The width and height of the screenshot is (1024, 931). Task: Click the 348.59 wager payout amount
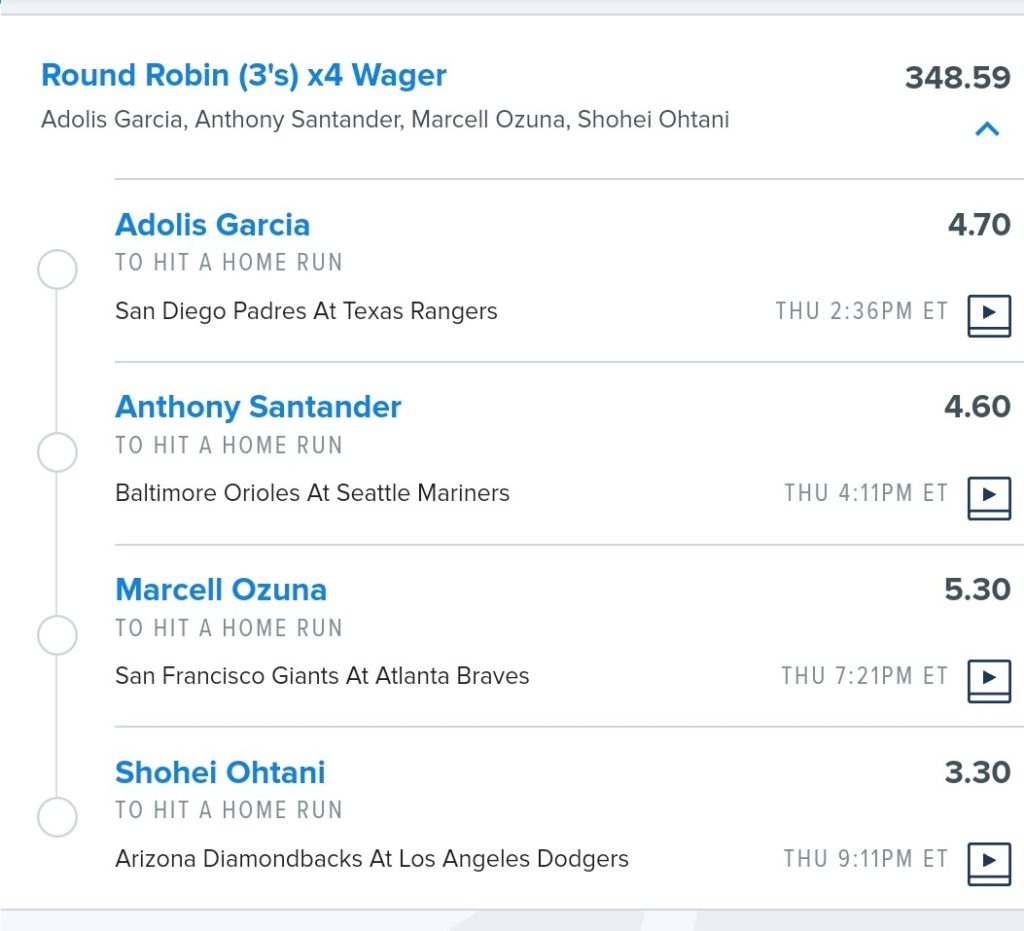tap(957, 78)
